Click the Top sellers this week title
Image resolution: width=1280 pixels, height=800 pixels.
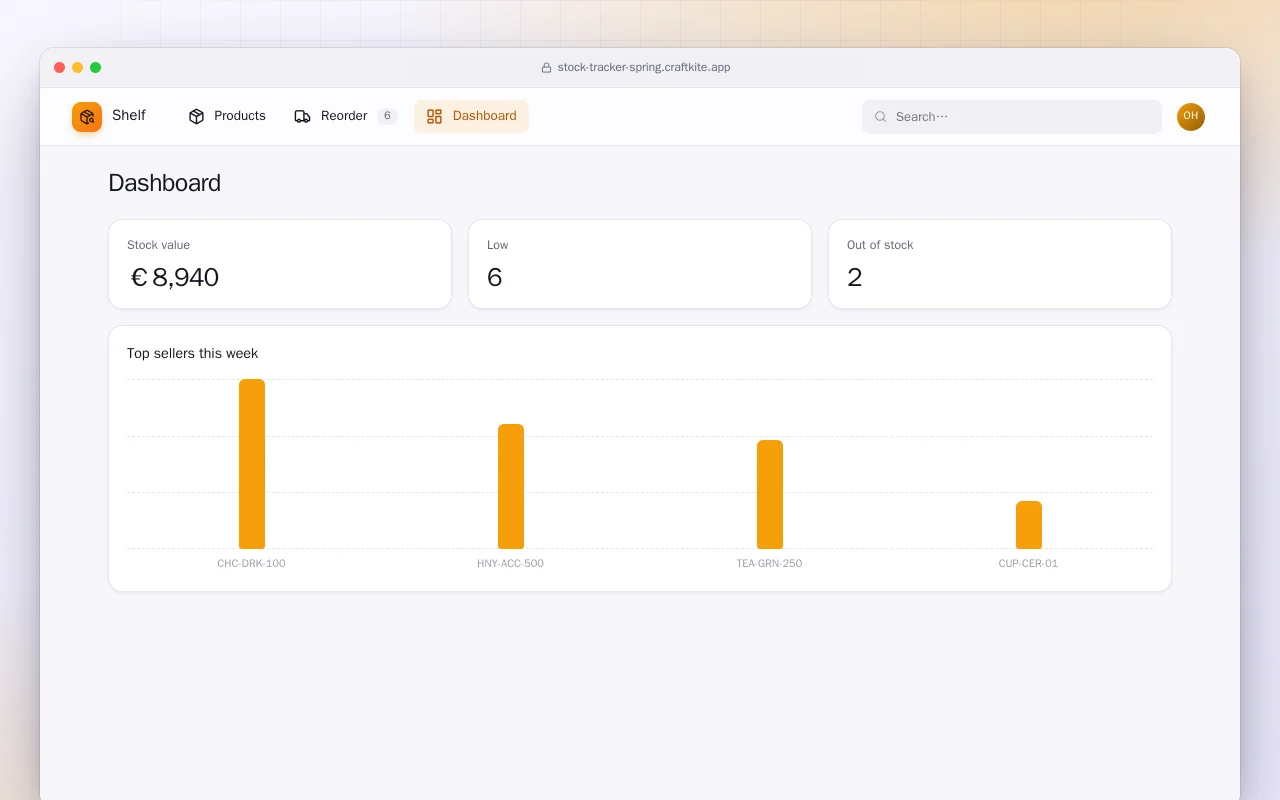point(192,353)
